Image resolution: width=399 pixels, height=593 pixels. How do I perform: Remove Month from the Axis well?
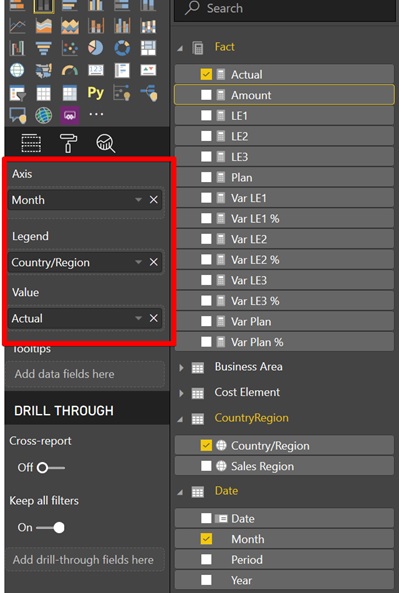(154, 200)
